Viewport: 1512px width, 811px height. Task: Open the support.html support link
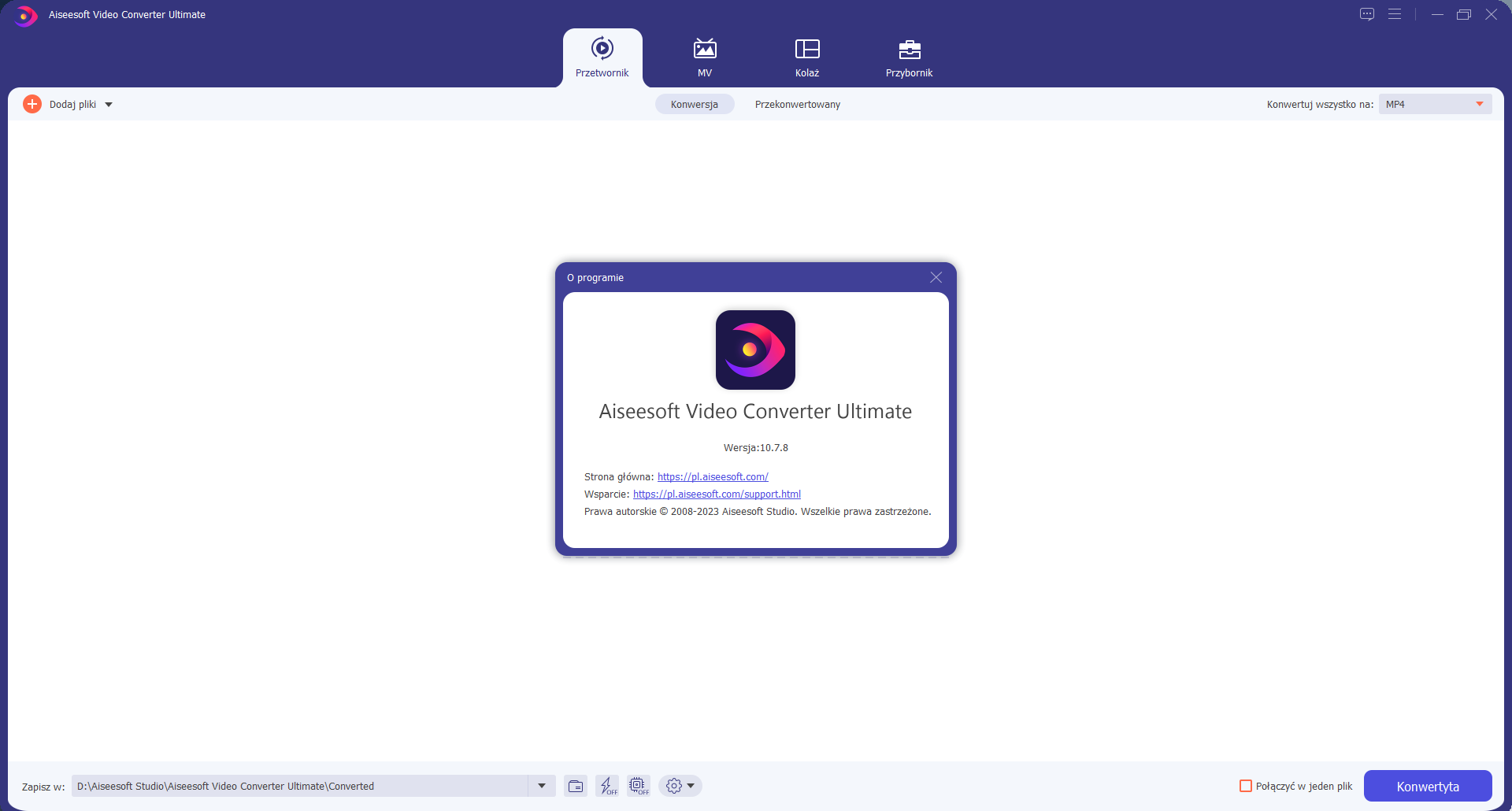click(717, 494)
